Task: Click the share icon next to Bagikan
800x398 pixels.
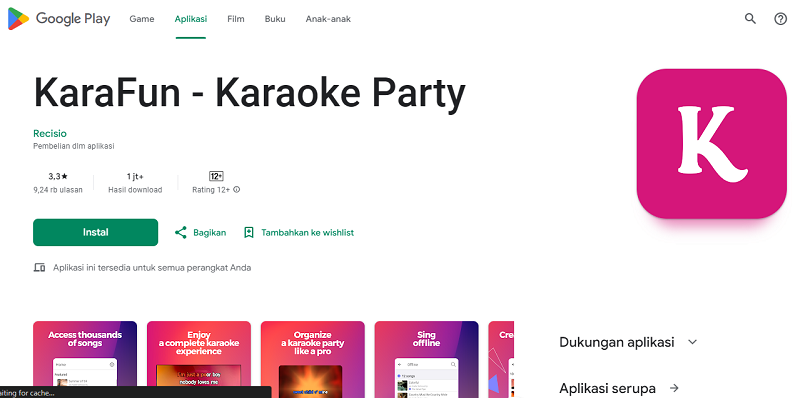Action: (x=181, y=233)
